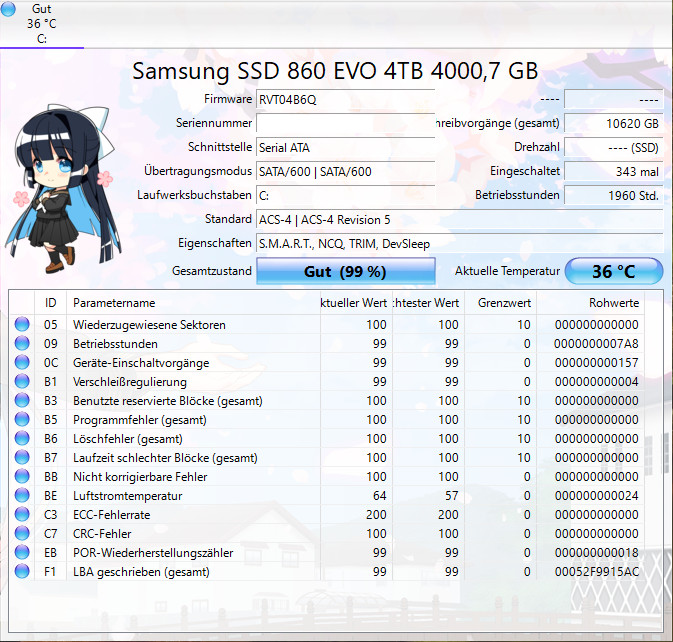Click the 36 °C temperature button
Image resolution: width=673 pixels, height=642 pixels.
[614, 271]
